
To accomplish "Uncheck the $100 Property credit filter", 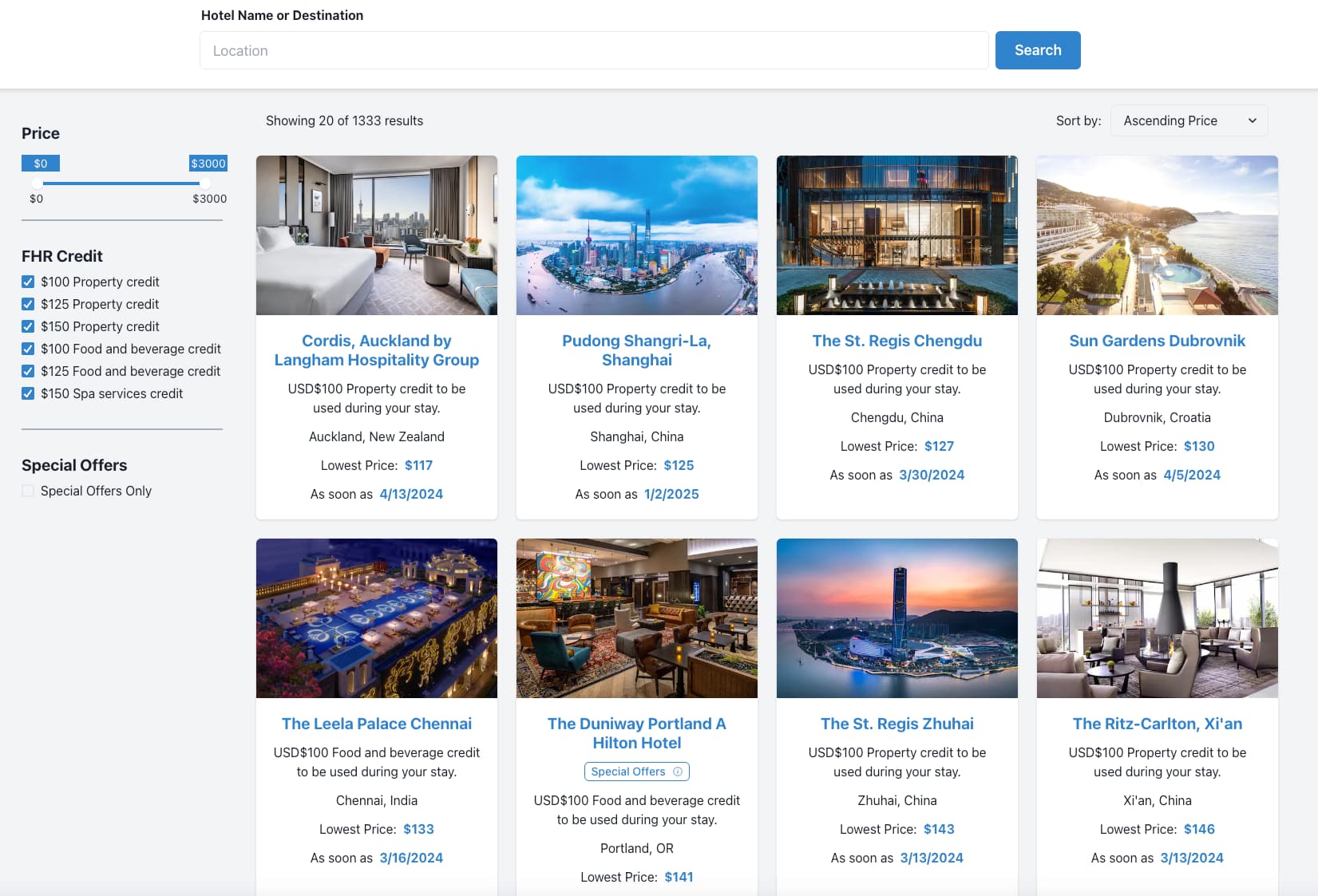I will [28, 282].
